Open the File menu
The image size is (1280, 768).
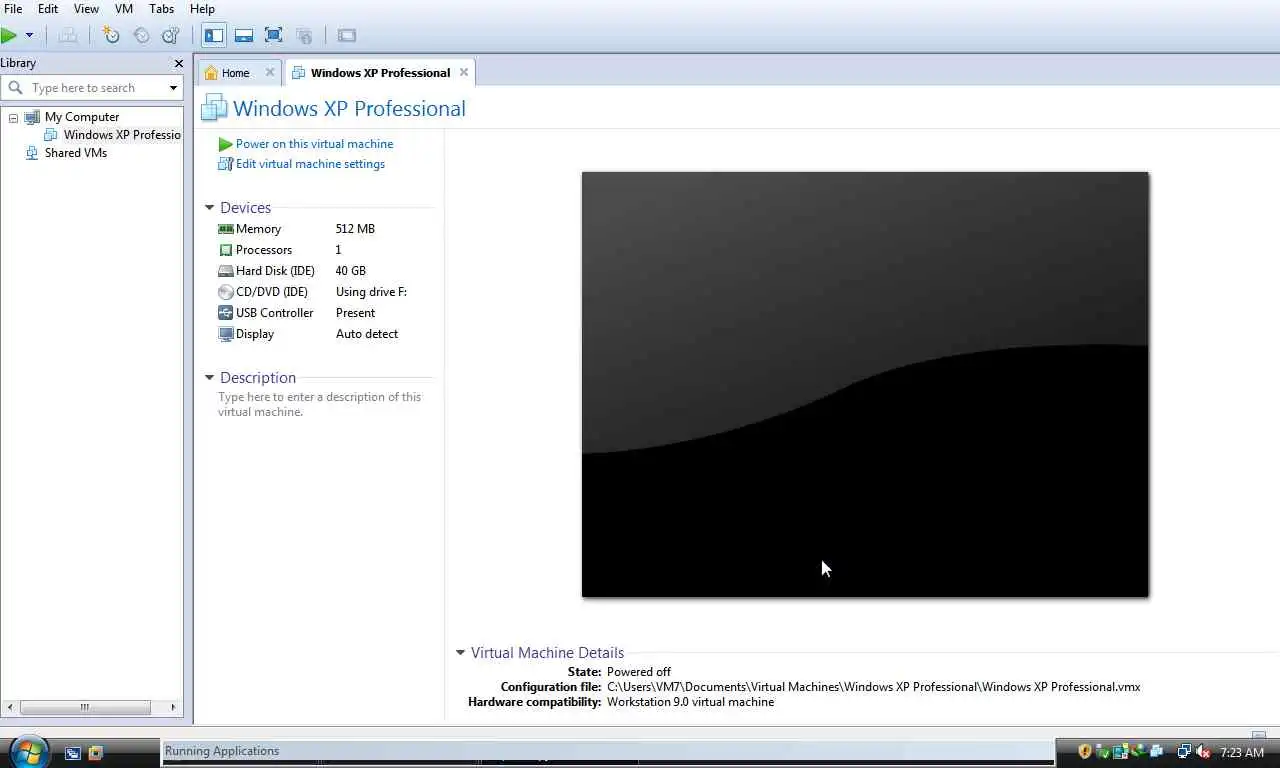13,8
